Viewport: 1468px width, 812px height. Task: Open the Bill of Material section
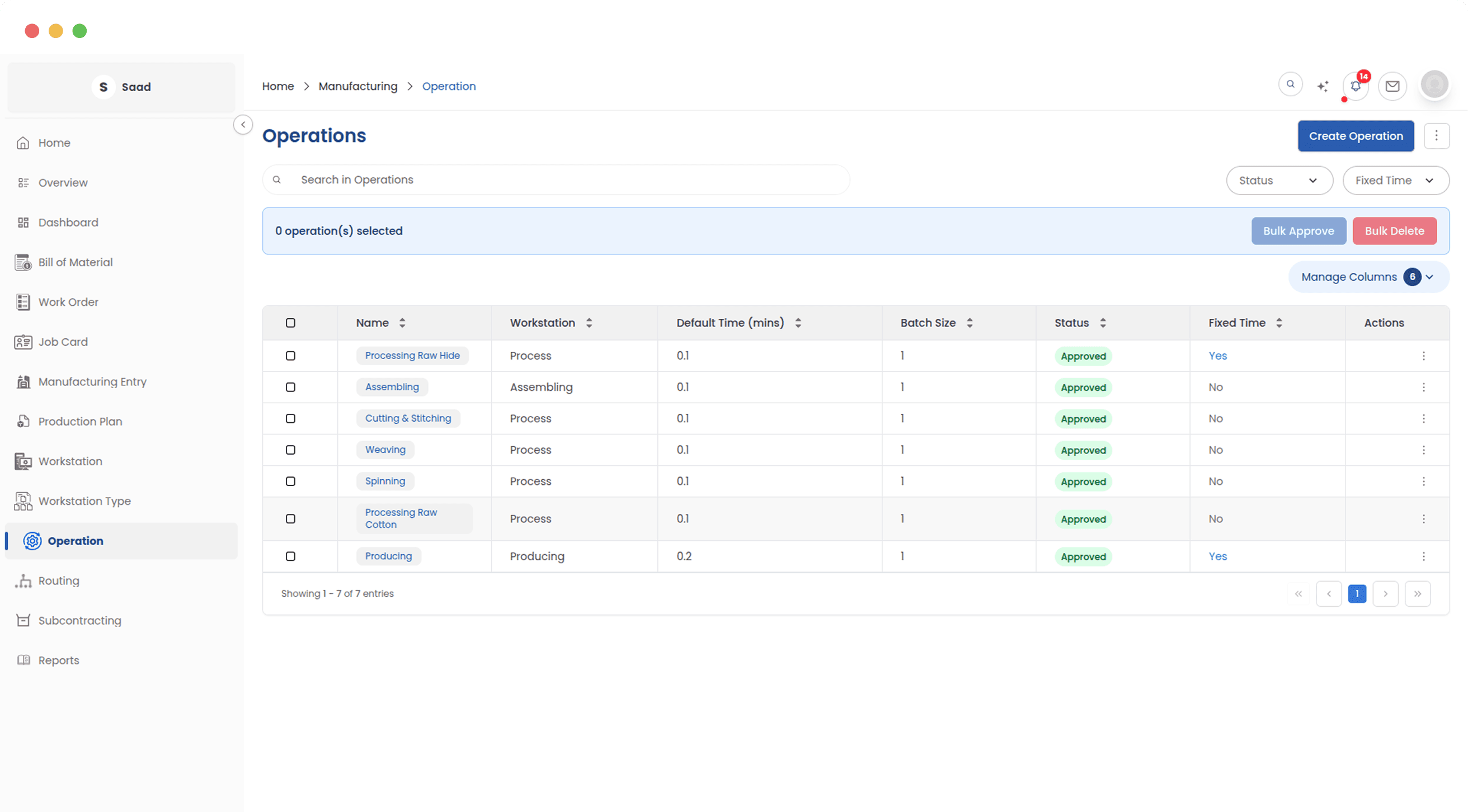point(76,262)
